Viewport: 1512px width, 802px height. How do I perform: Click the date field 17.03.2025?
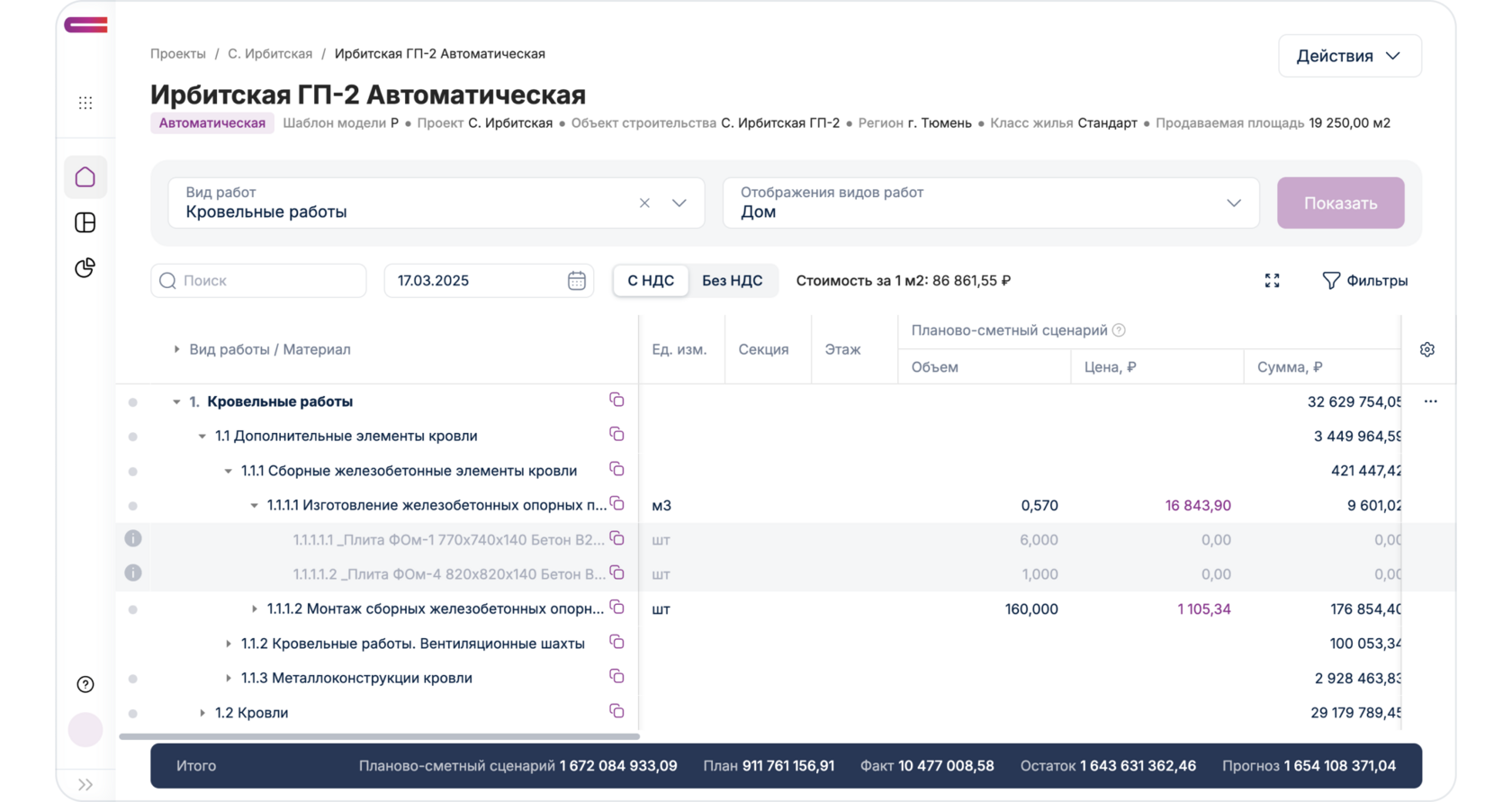click(x=489, y=281)
